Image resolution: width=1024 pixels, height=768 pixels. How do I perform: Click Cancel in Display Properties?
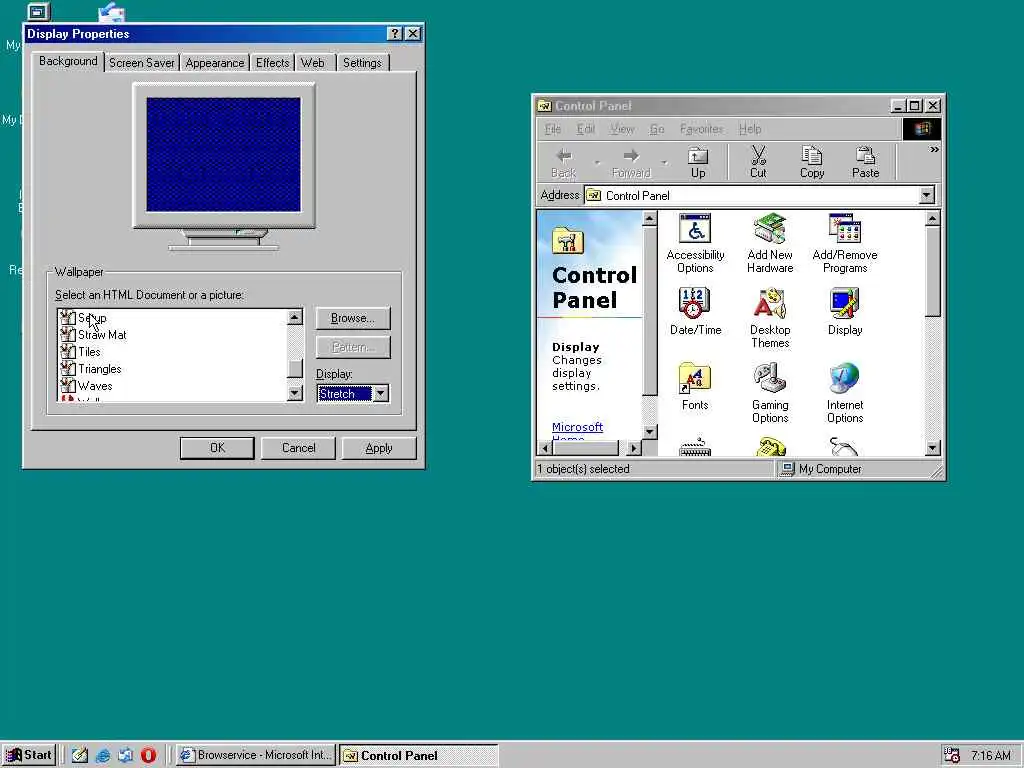coord(298,448)
